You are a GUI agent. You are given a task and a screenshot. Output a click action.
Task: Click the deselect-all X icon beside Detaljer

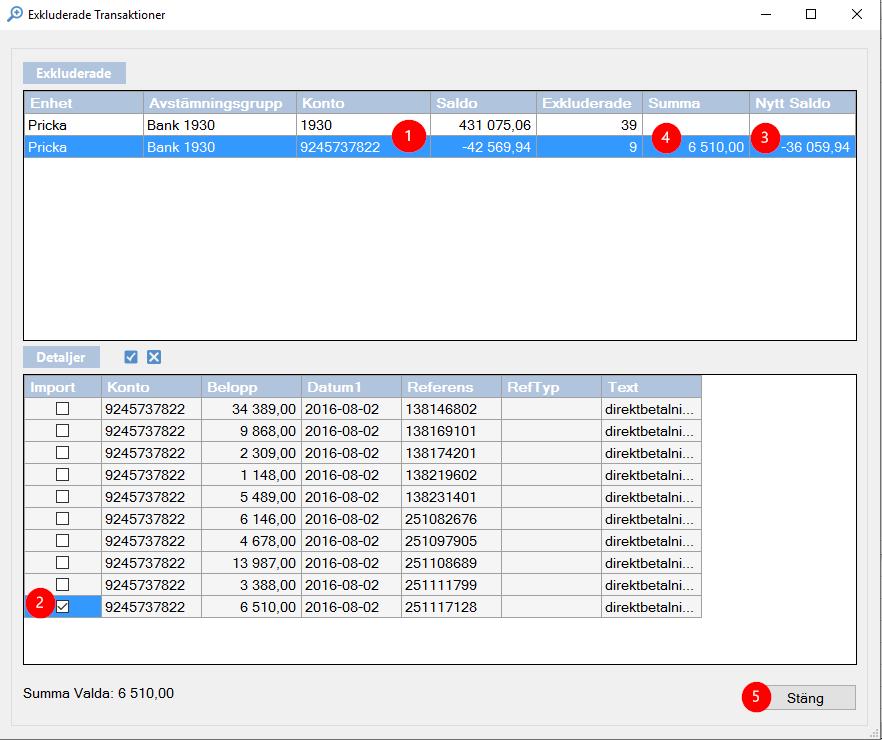pos(154,357)
